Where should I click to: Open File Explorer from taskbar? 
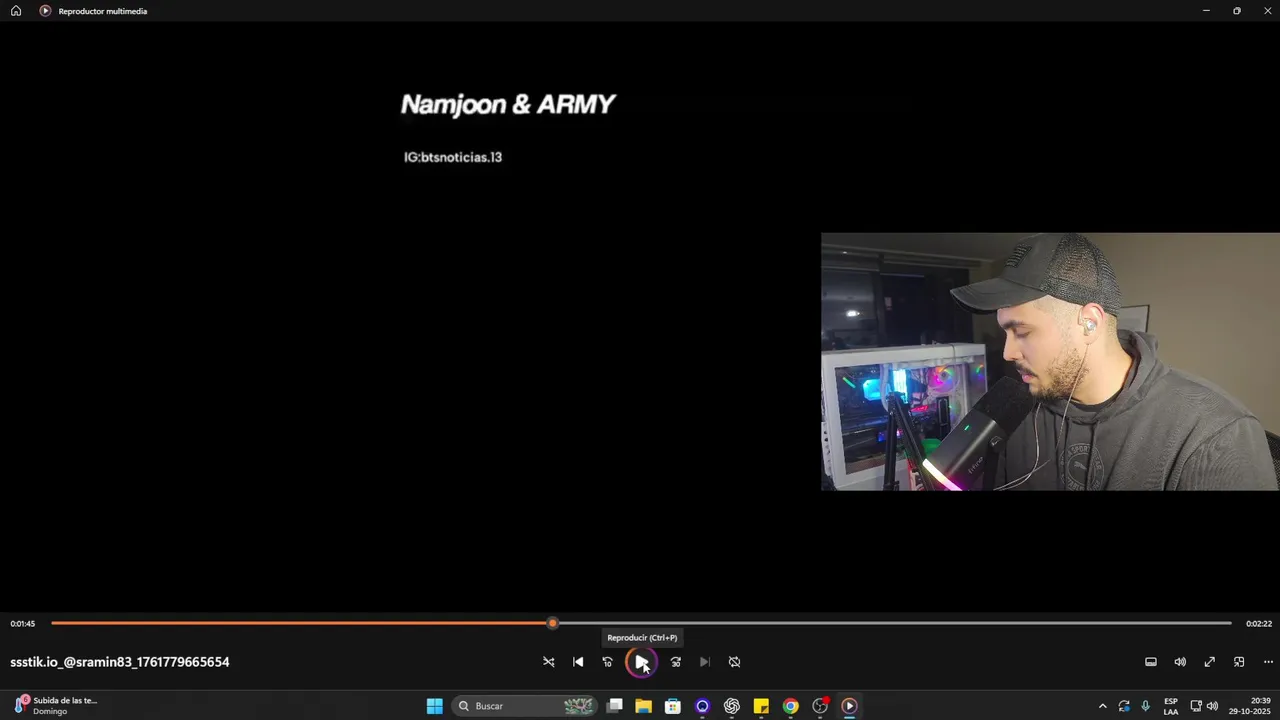pyautogui.click(x=643, y=706)
